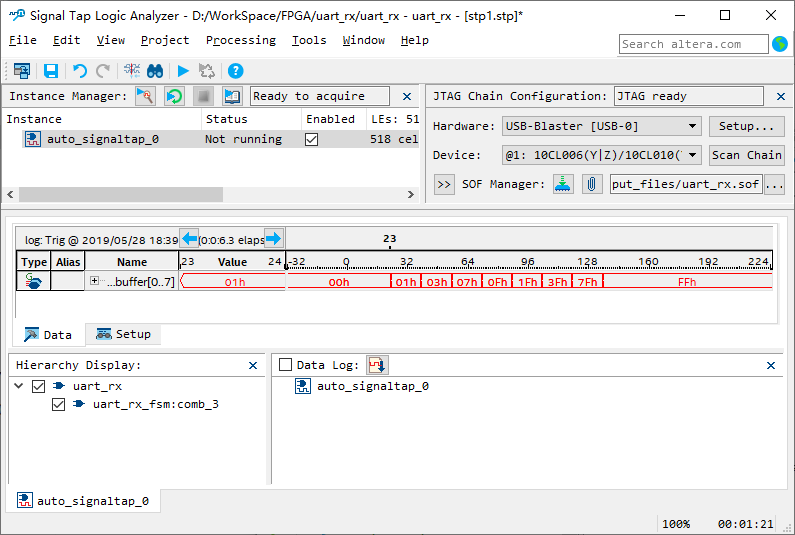Viewport: 795px width, 535px height.
Task: Start autorun analysis in Instance Manager
Action: [x=174, y=96]
